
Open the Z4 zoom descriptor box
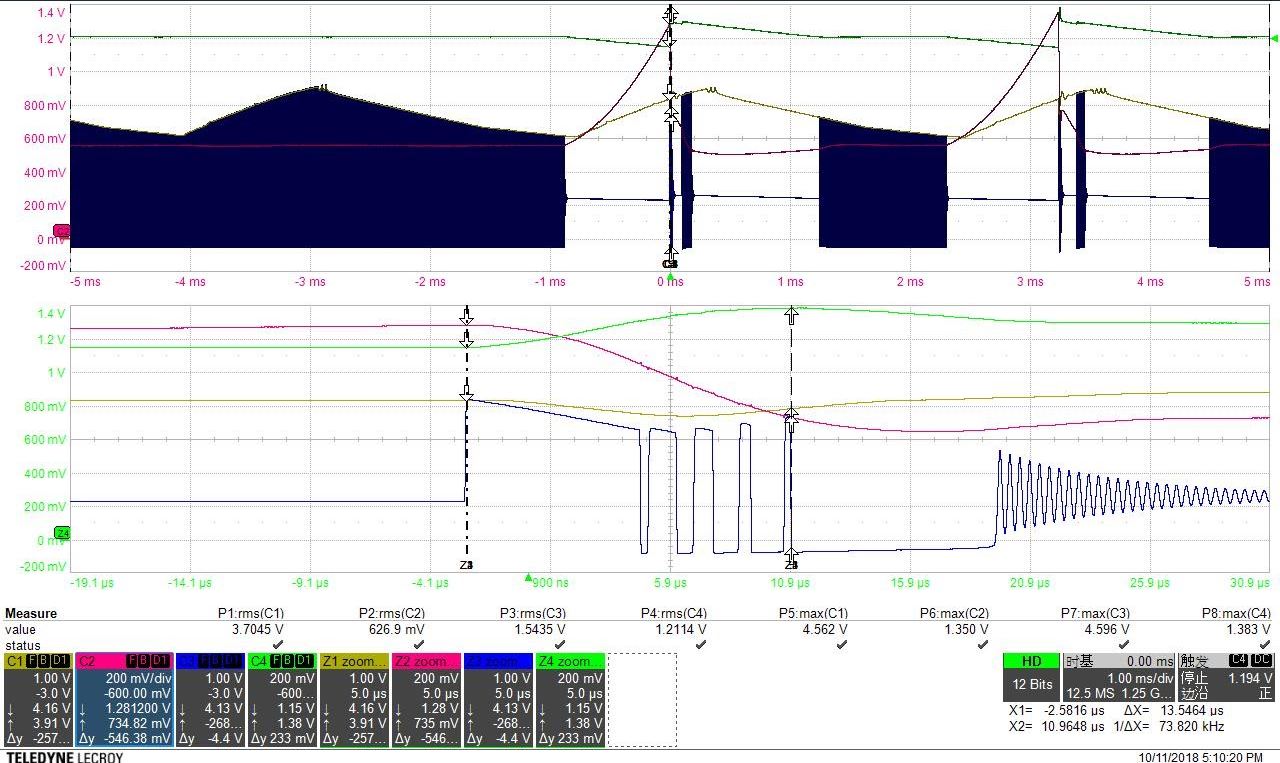point(570,700)
